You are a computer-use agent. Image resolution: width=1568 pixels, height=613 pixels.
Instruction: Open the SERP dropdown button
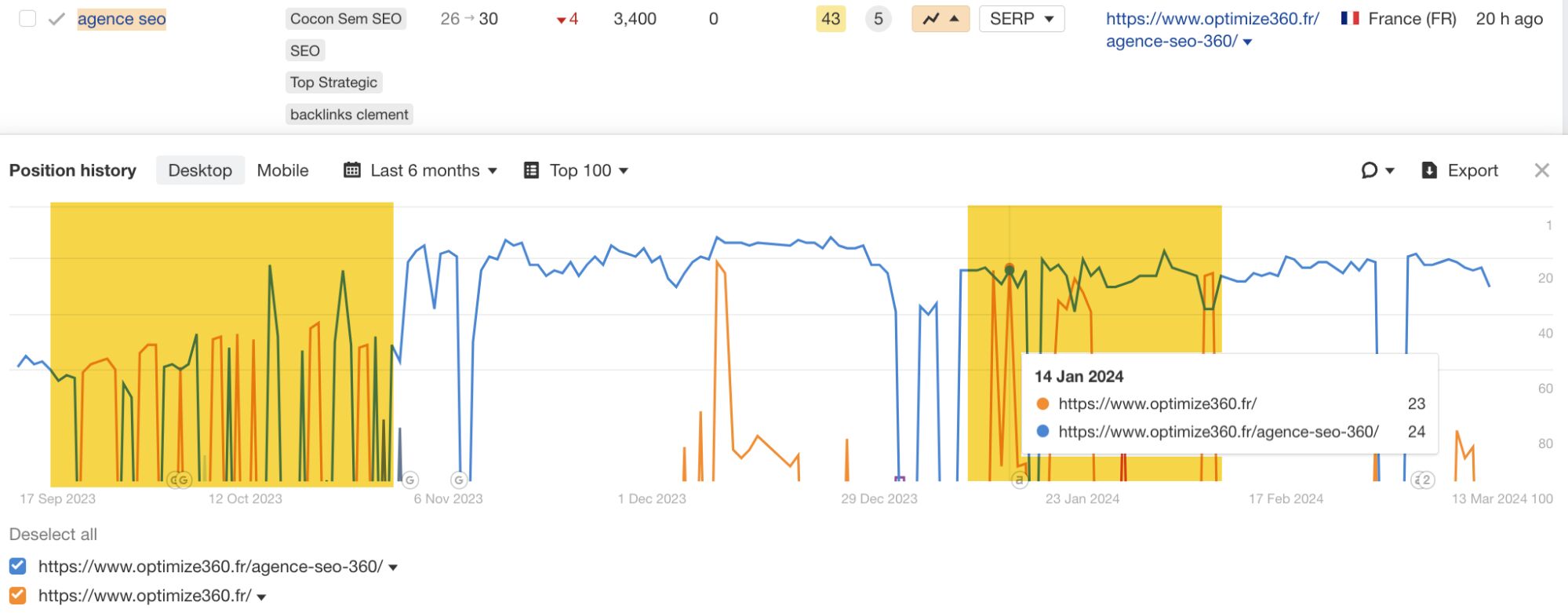(x=1021, y=19)
